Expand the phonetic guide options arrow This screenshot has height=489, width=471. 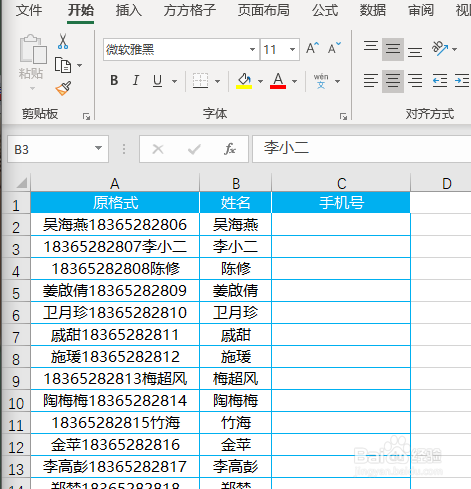coord(338,81)
